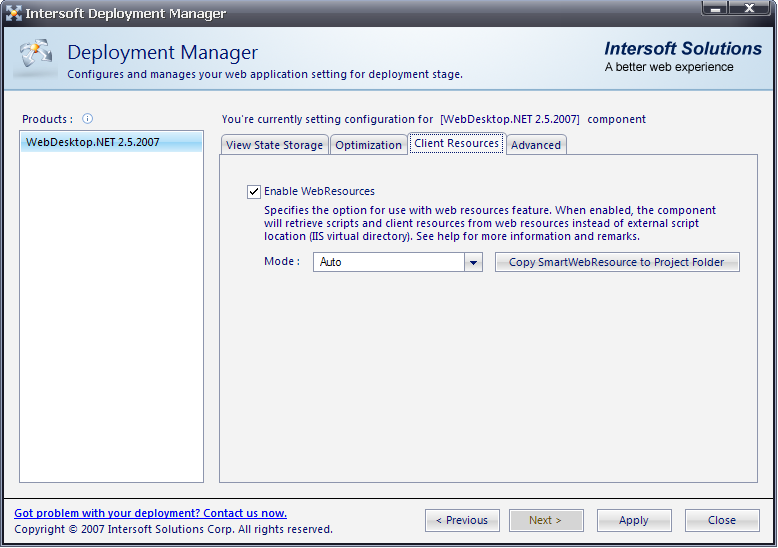The image size is (778, 548).
Task: Go to the Advanced tab
Action: point(536,145)
